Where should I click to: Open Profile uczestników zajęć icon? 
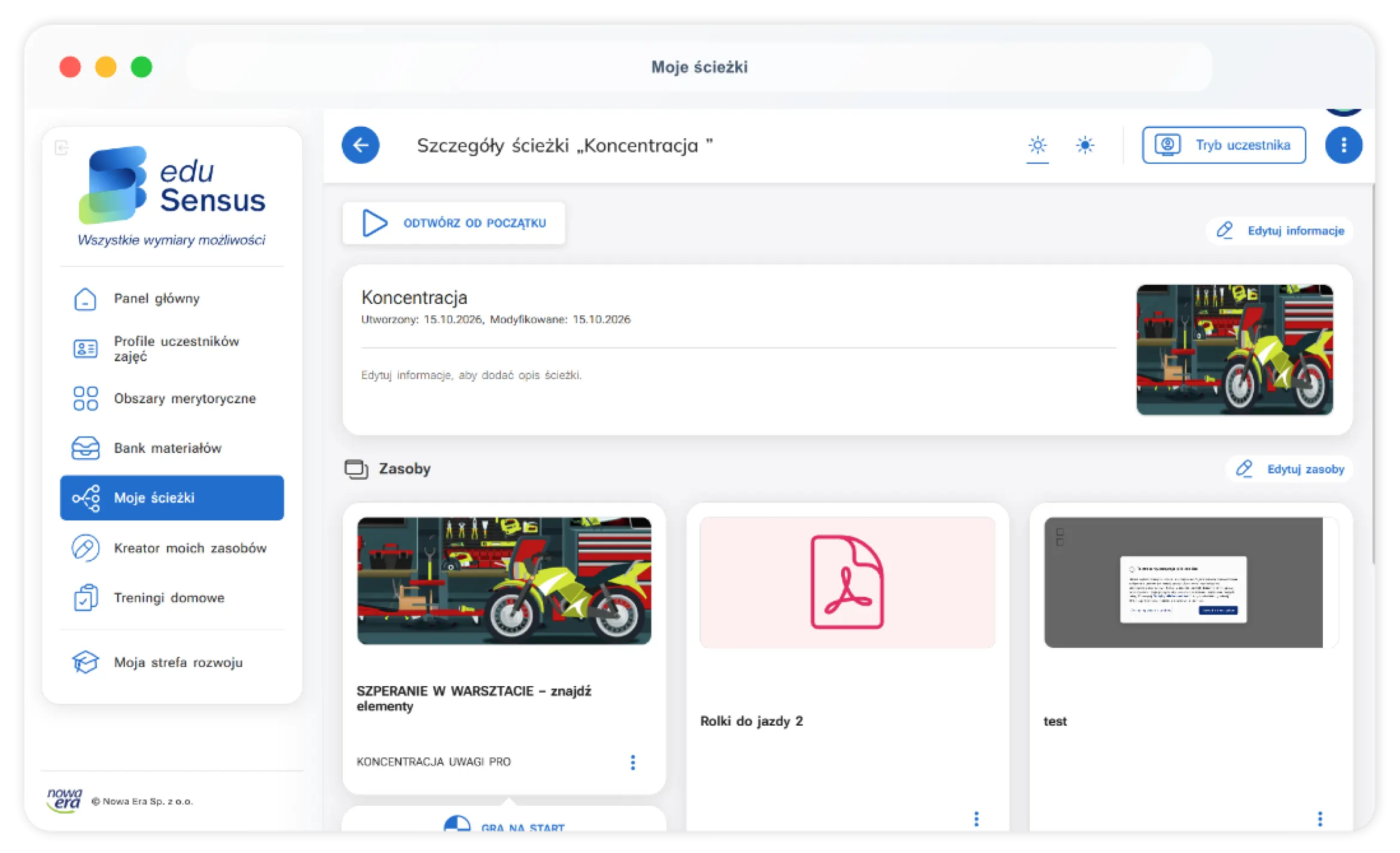tap(85, 348)
